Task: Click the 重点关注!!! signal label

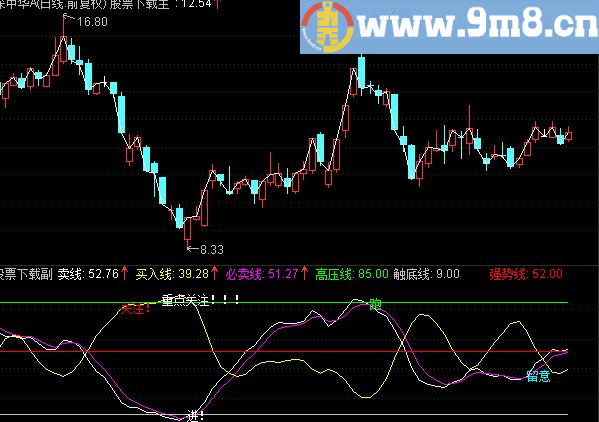Action: tap(201, 300)
